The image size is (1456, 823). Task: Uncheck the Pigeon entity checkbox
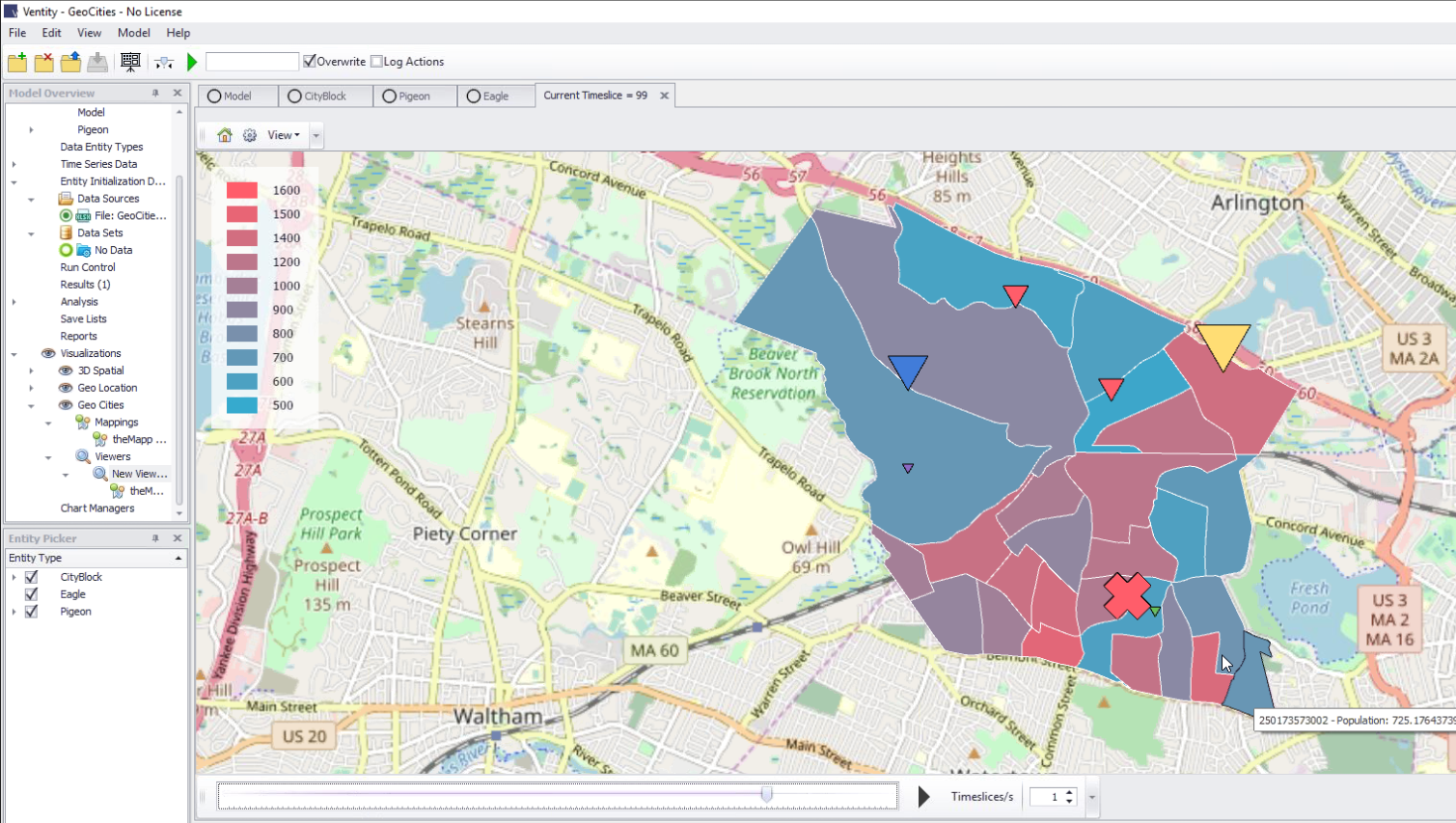pos(32,612)
